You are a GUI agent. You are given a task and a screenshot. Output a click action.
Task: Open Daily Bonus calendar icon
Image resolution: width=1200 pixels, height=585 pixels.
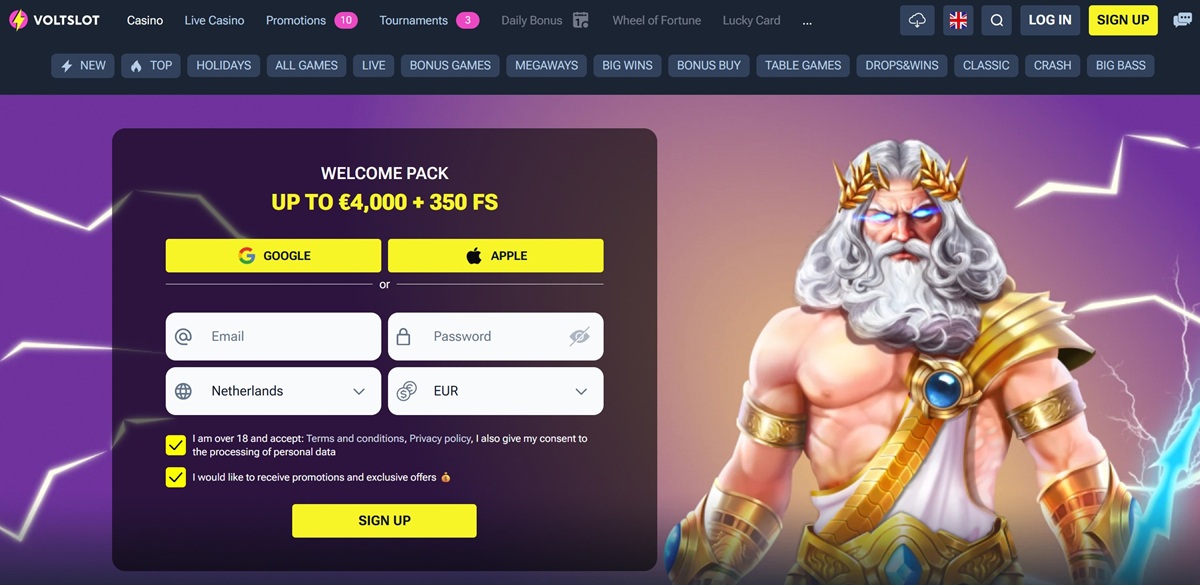580,20
